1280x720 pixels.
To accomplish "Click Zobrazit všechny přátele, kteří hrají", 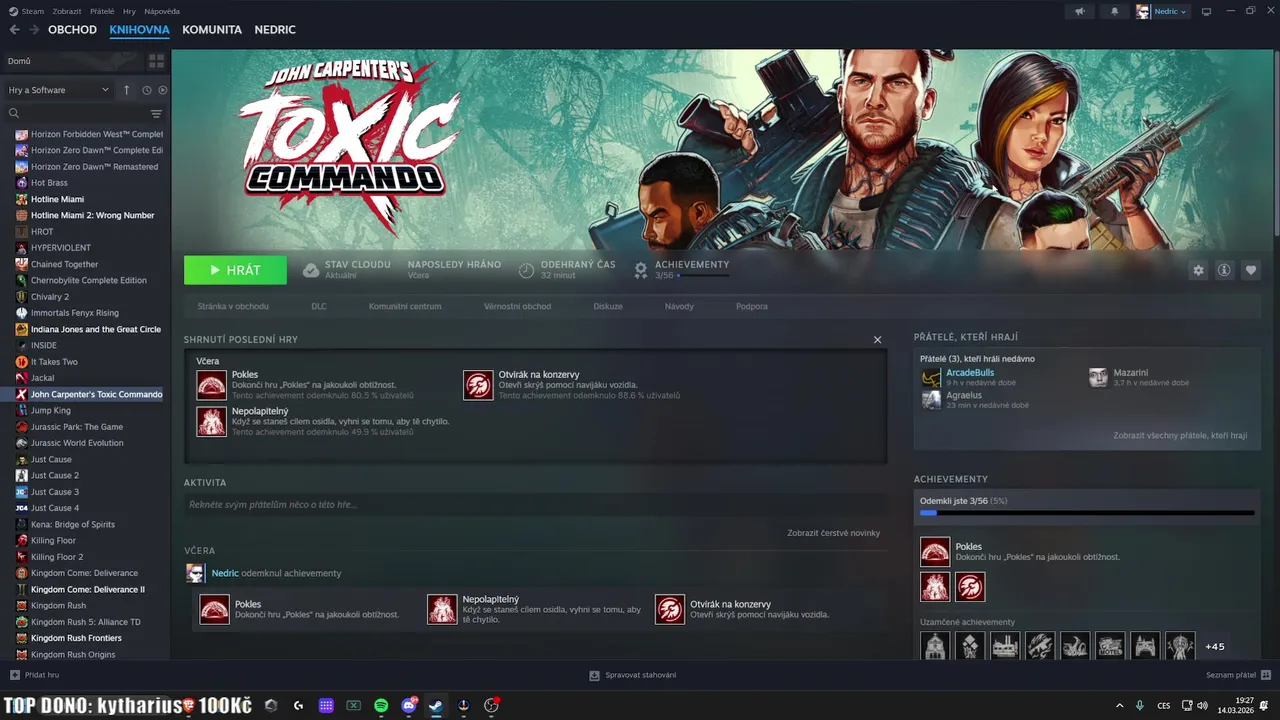I will point(1180,436).
